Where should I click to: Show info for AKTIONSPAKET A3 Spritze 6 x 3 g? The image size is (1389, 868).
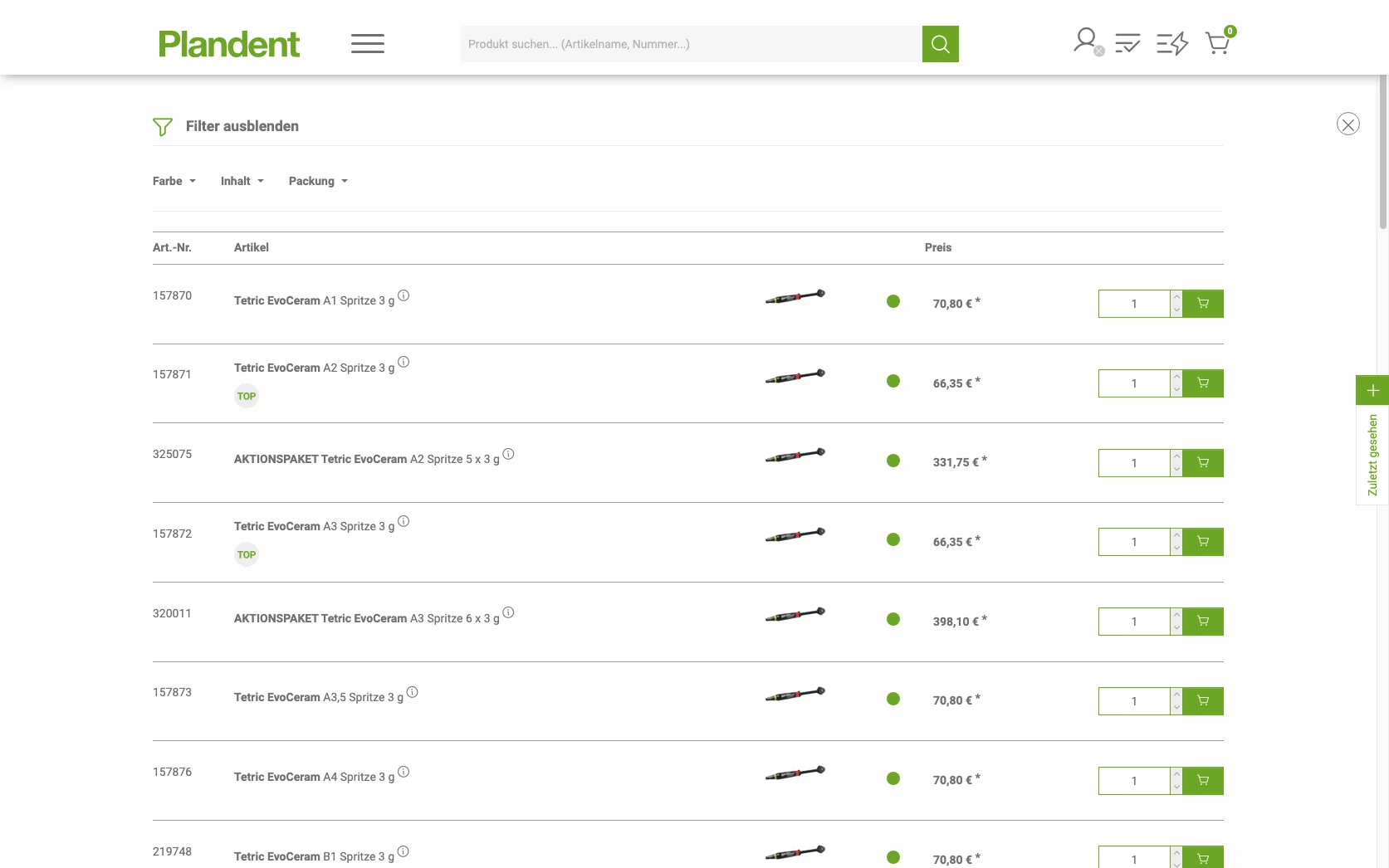(509, 612)
